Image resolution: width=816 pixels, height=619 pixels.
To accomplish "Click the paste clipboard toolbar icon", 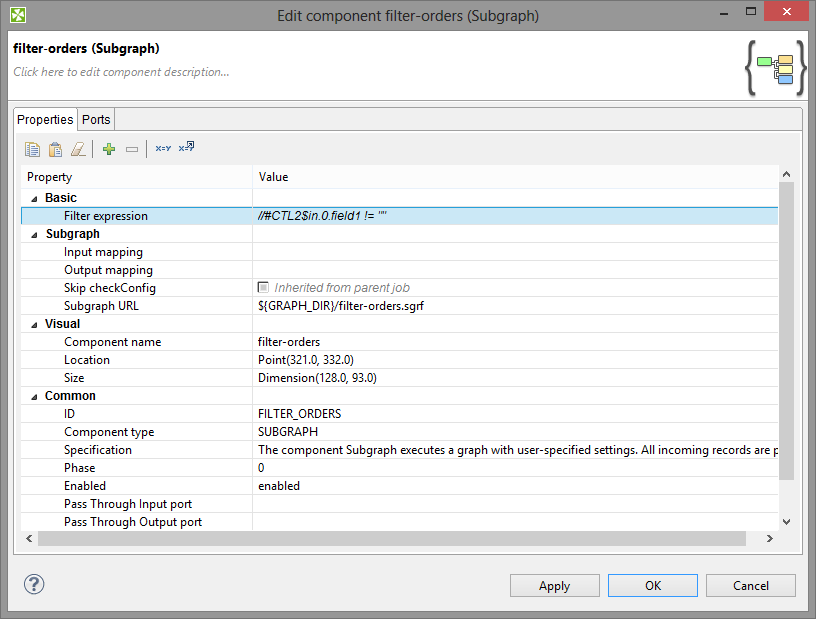I will point(56,149).
